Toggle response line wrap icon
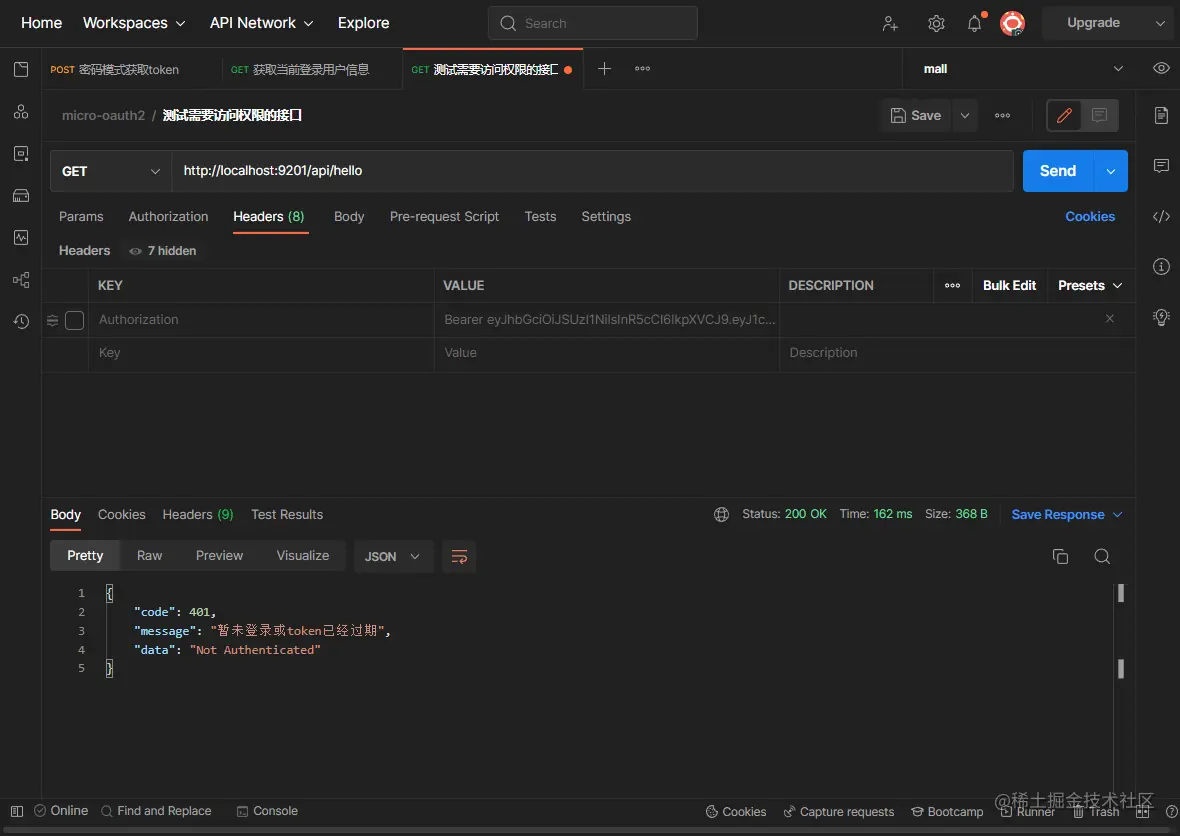The width and height of the screenshot is (1180, 836). [459, 556]
